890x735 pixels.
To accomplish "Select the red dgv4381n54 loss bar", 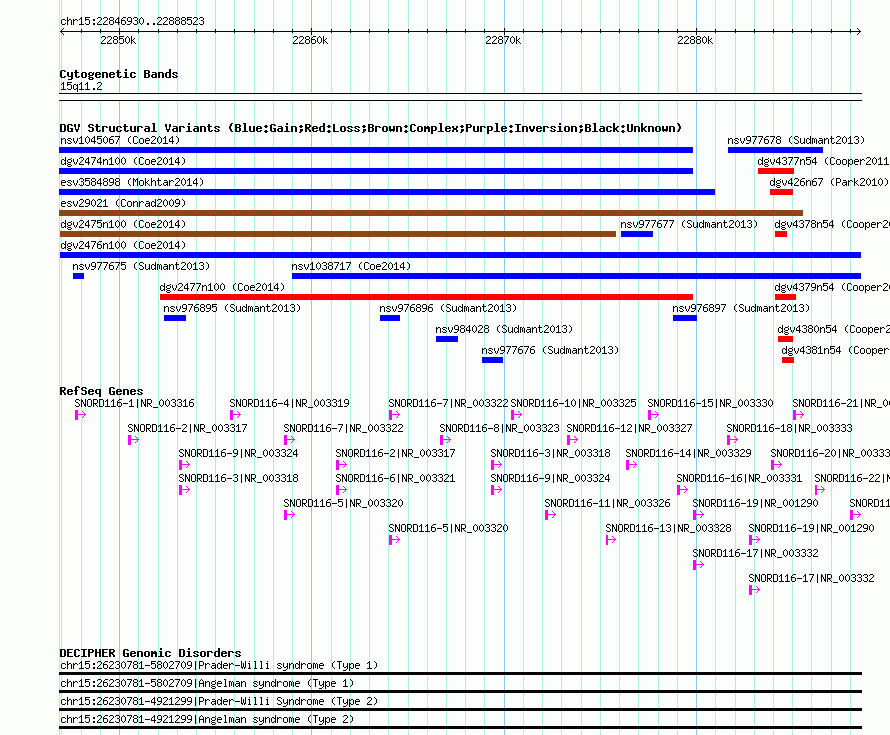I will click(x=788, y=360).
